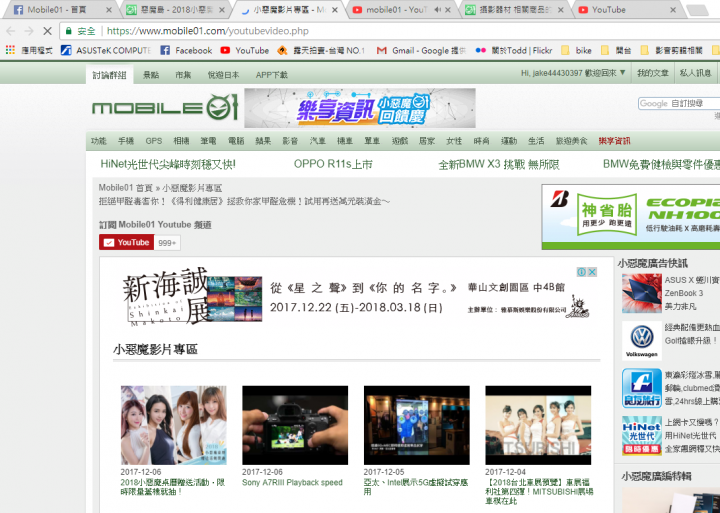Select 討論群組 nav tab
This screenshot has height=513, width=720.
pyautogui.click(x=109, y=75)
